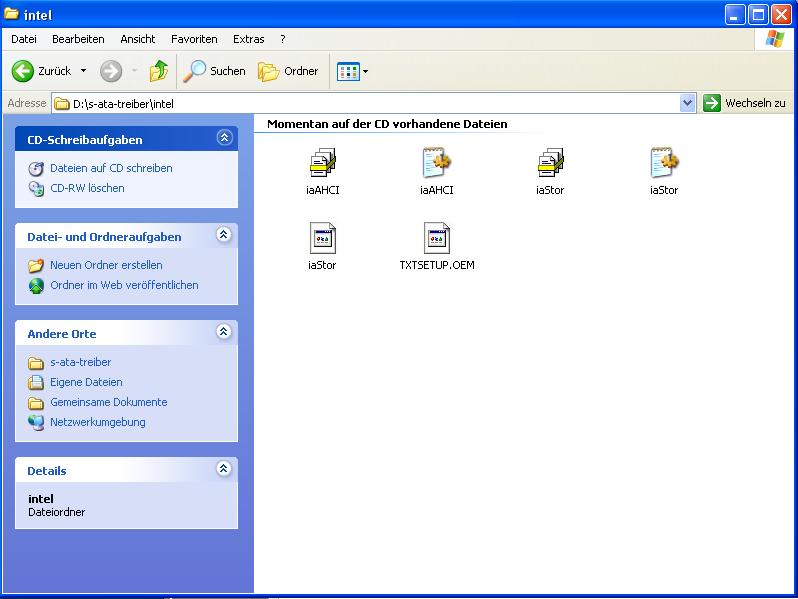
Task: Click the green Zurück back arrow icon
Action: pyautogui.click(x=22, y=71)
